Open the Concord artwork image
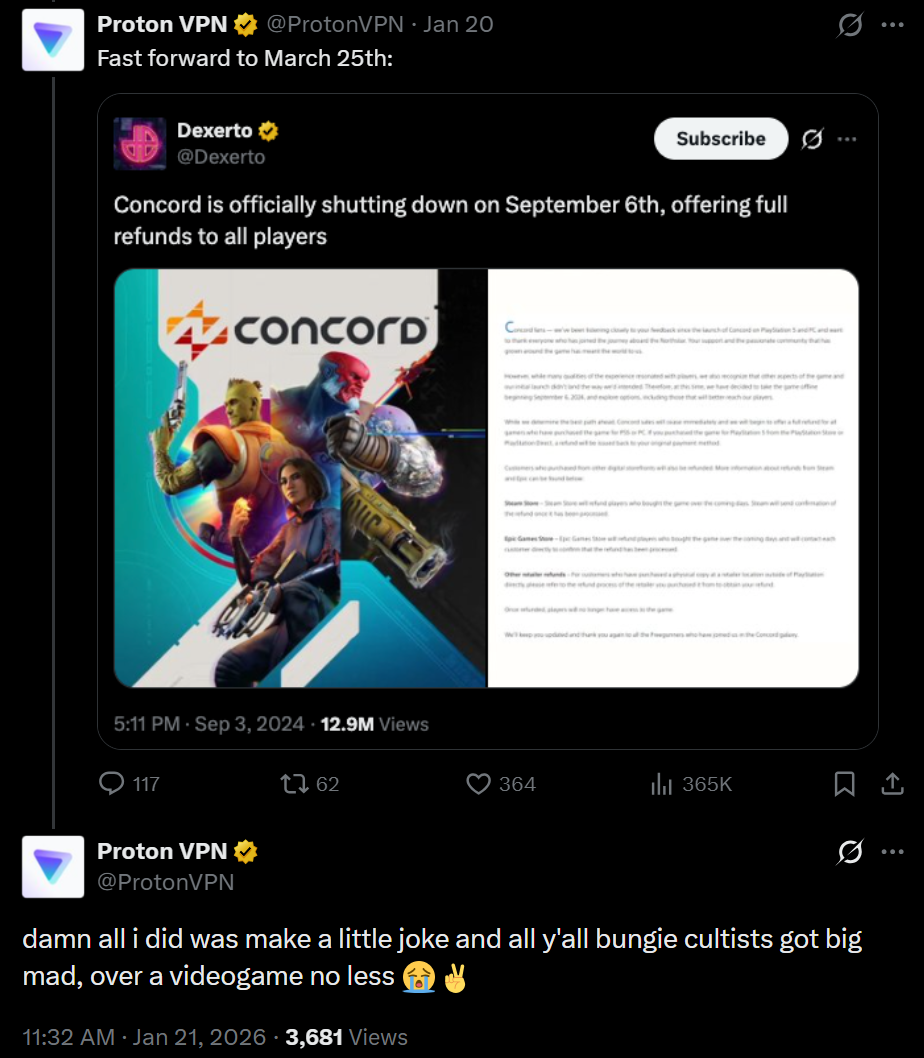 300,478
